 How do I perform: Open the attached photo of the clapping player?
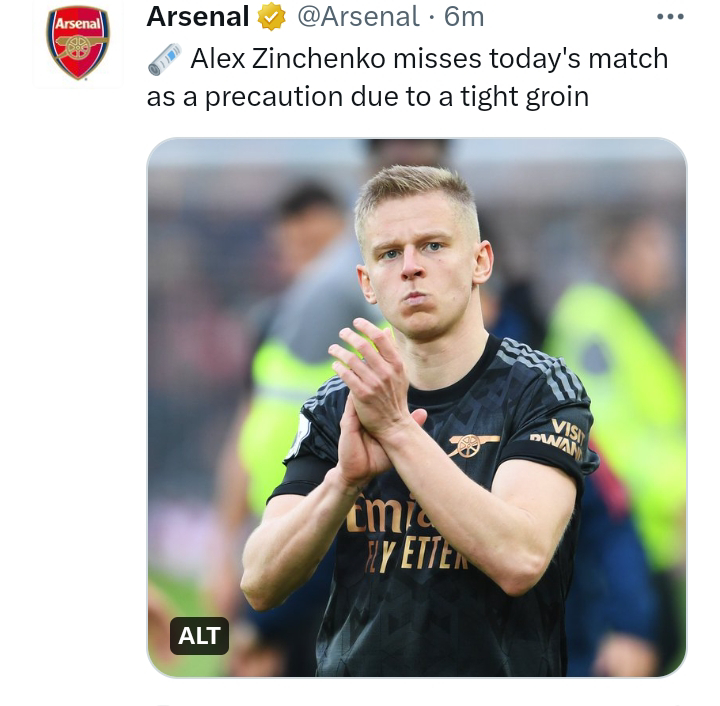[x=416, y=407]
